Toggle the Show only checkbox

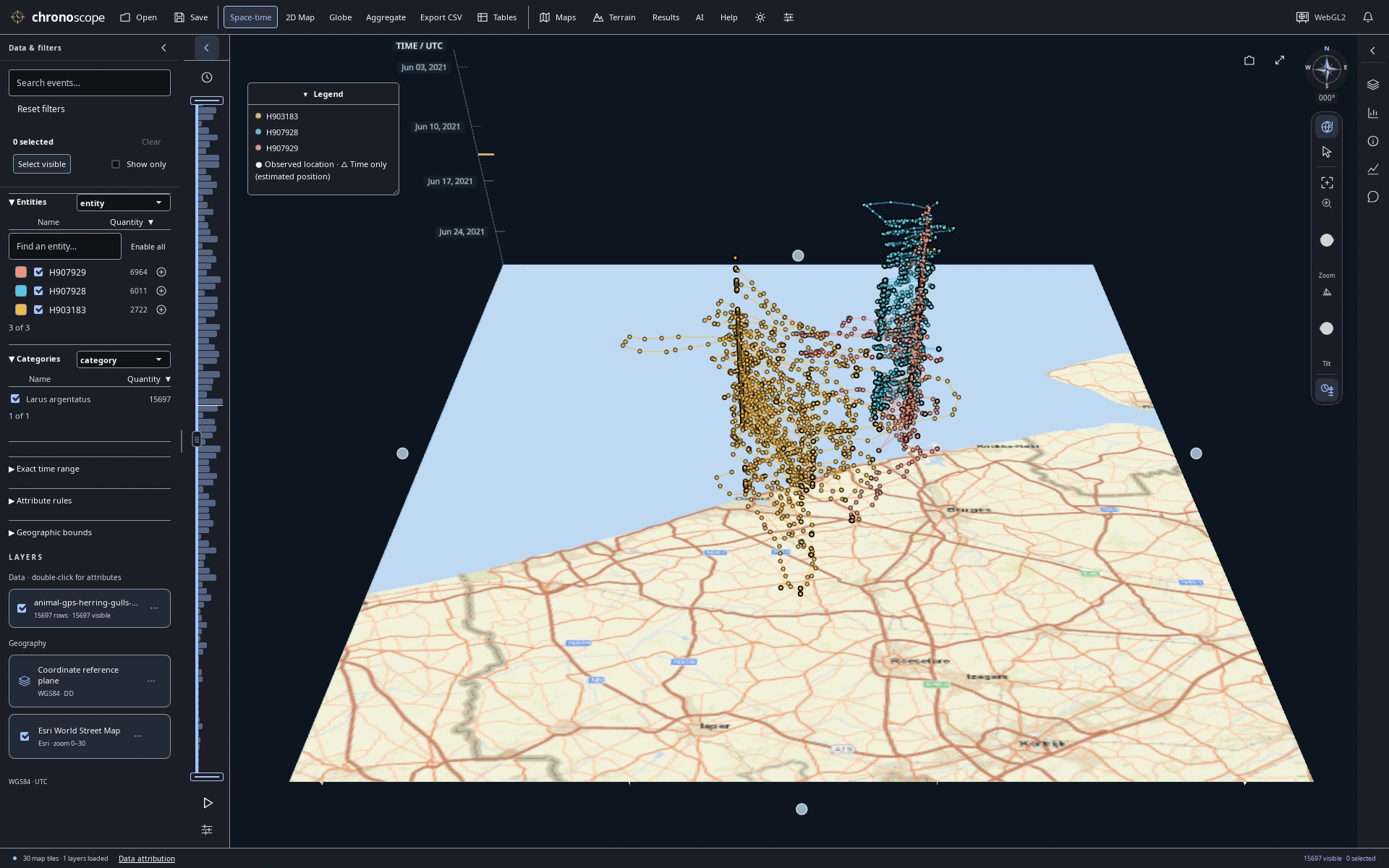(116, 164)
